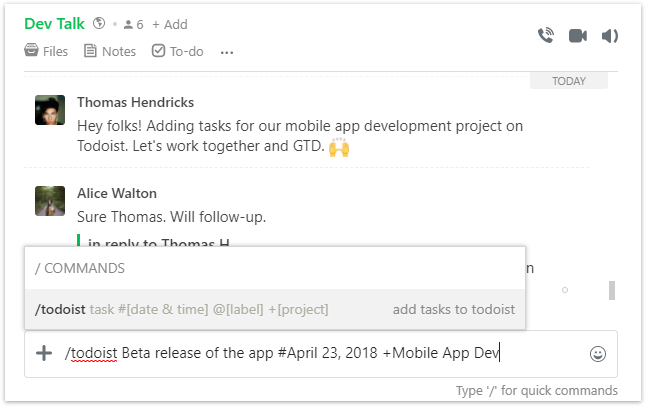646x407 pixels.
Task: Click Thomas's message about Todoist tasks
Action: coord(300,136)
